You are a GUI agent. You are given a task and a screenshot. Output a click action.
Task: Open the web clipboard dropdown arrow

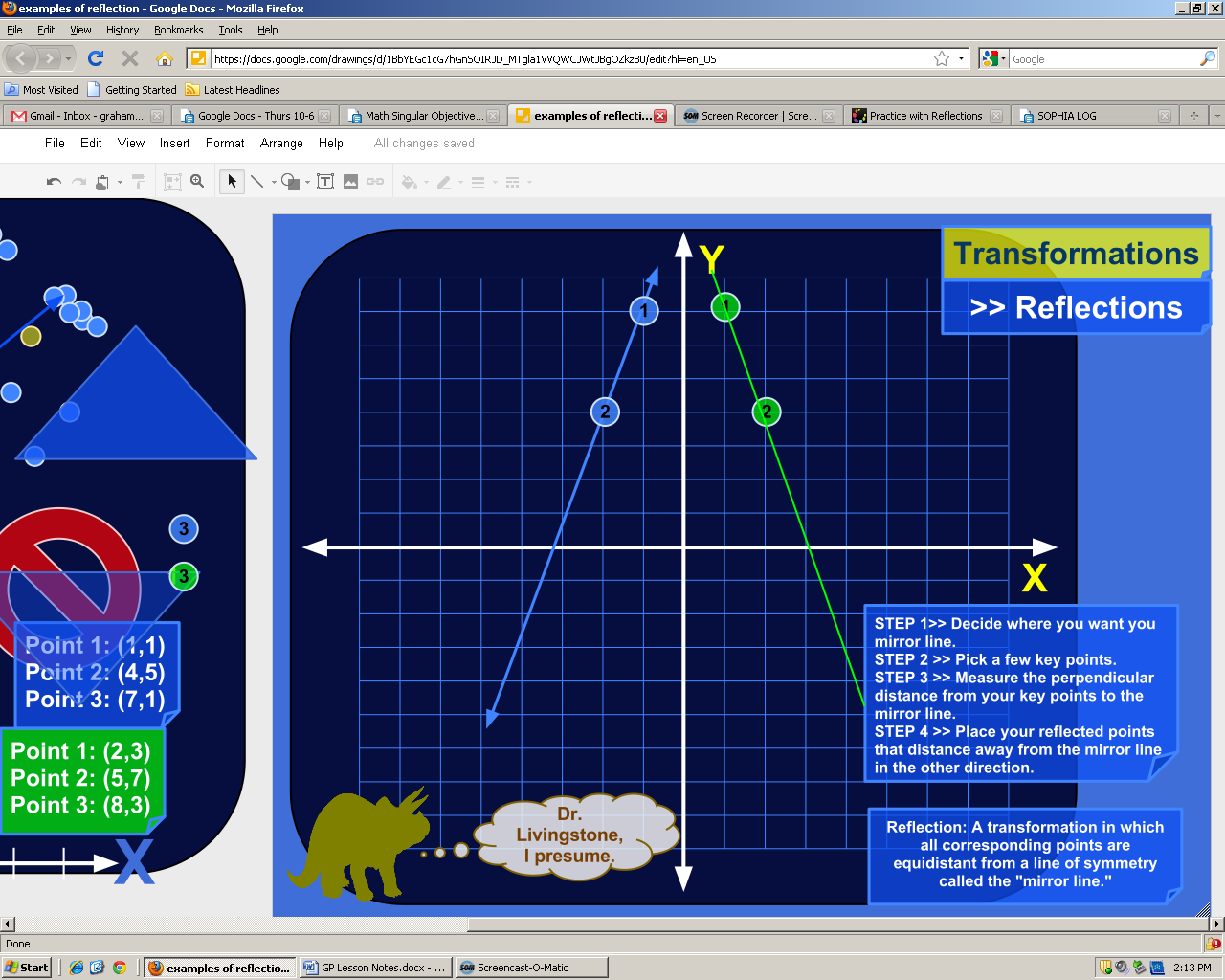(x=120, y=182)
